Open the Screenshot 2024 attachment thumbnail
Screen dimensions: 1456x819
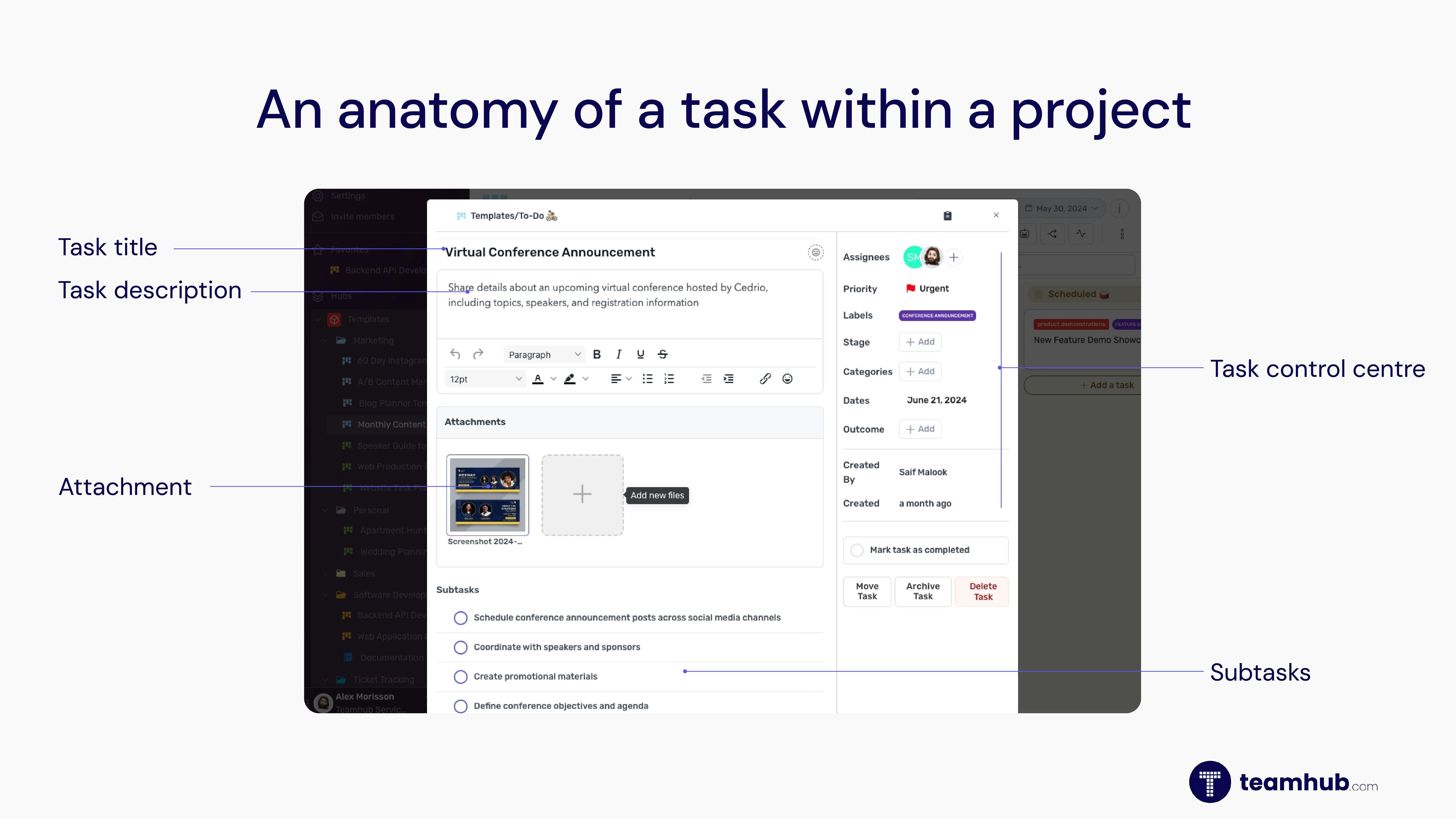click(x=488, y=495)
